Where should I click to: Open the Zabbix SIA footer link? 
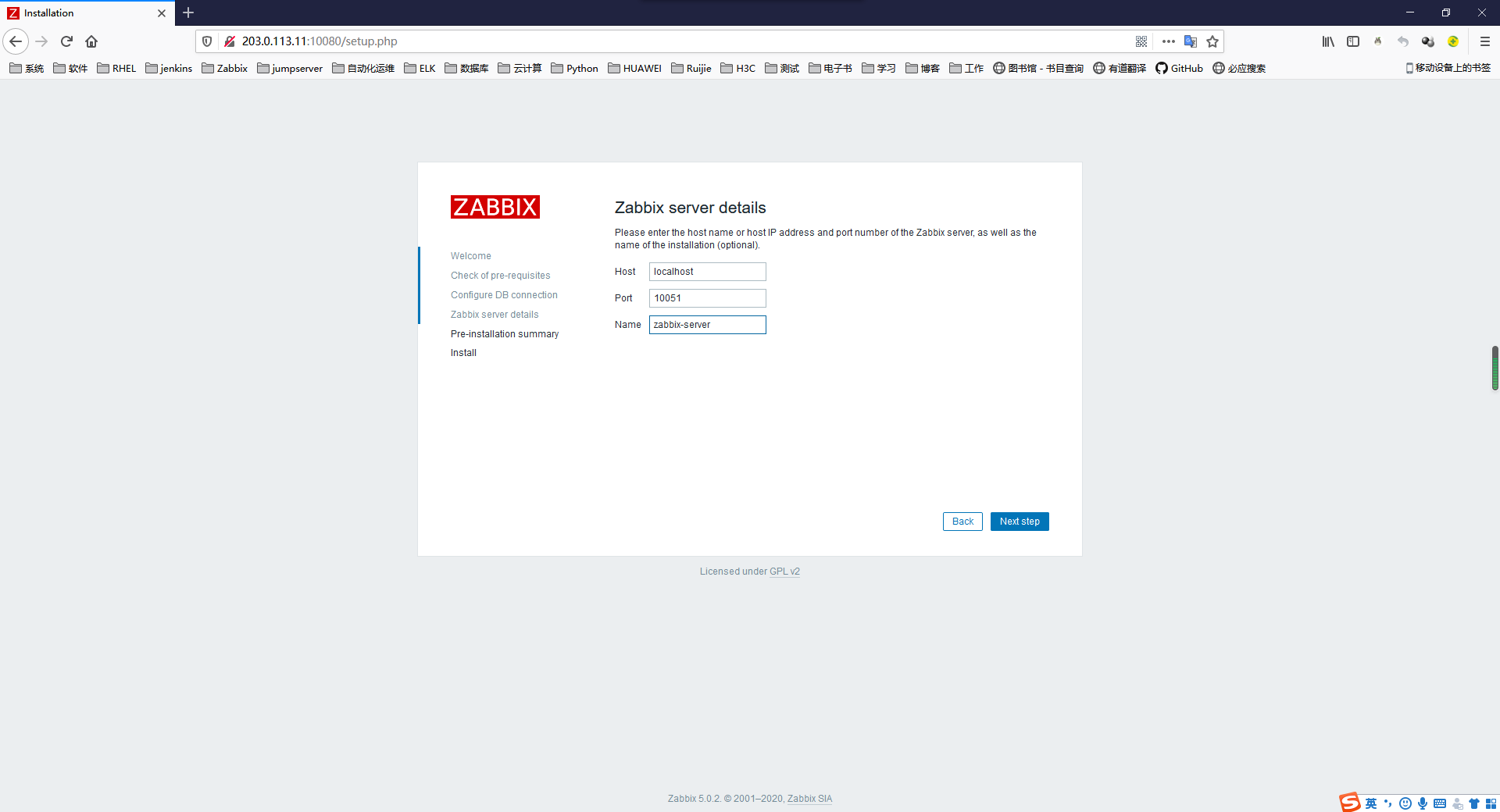809,799
